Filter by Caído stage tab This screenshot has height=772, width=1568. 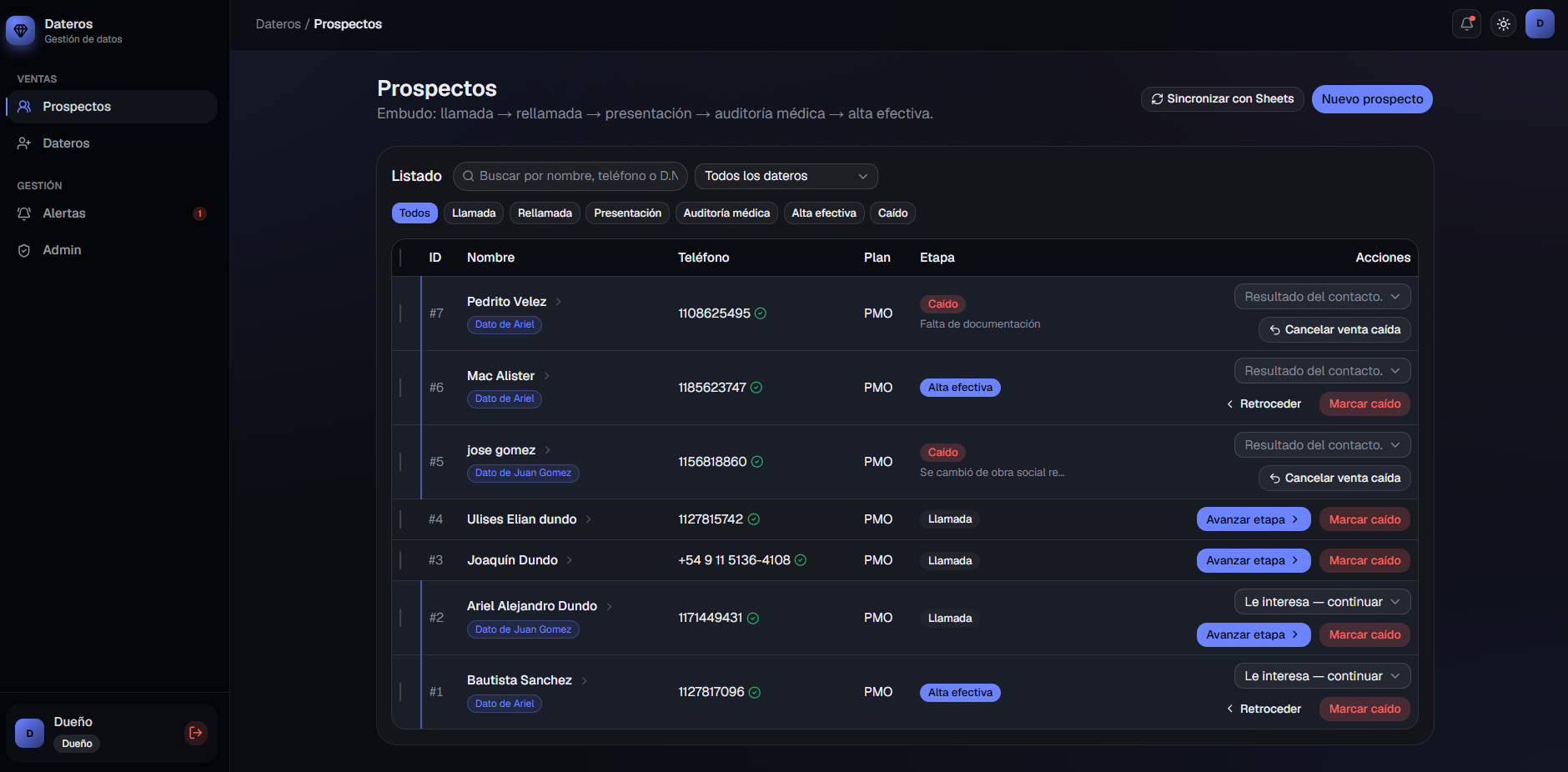(892, 213)
